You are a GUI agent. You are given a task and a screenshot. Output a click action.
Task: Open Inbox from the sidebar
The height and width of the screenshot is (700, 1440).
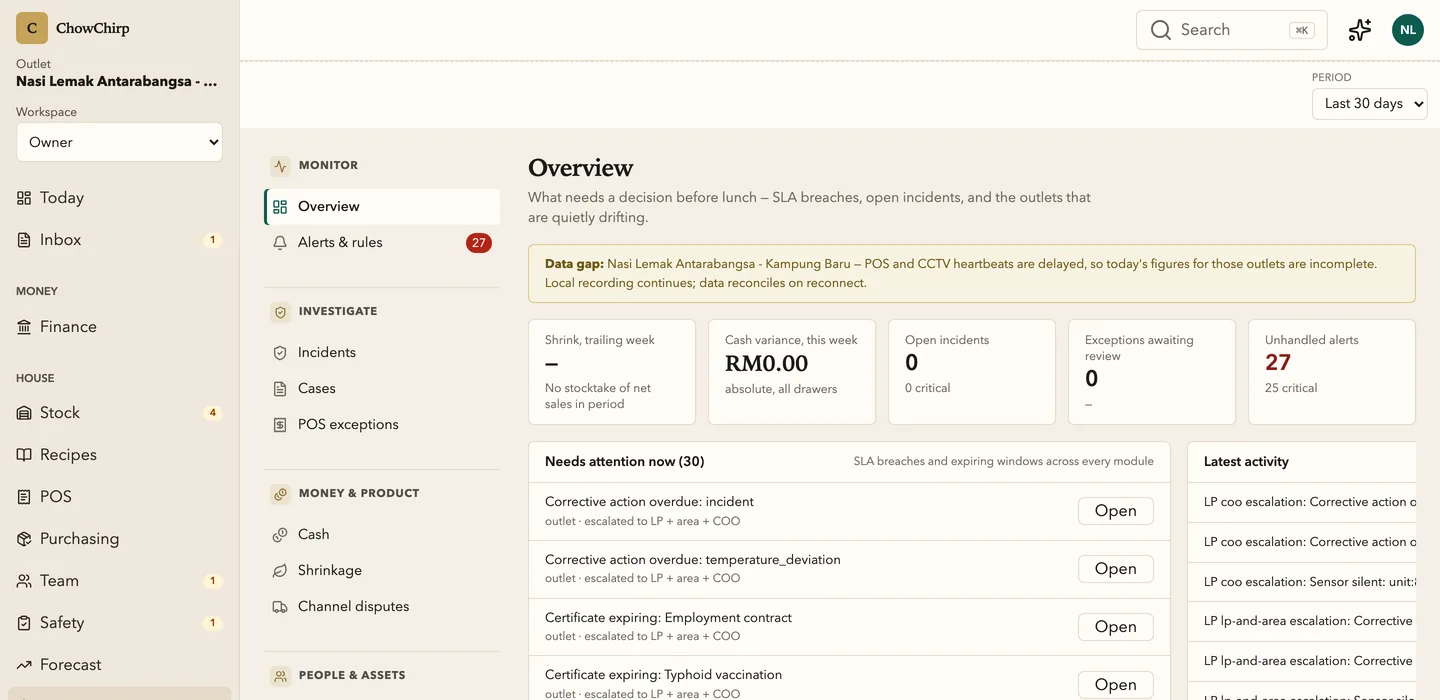pyautogui.click(x=119, y=240)
